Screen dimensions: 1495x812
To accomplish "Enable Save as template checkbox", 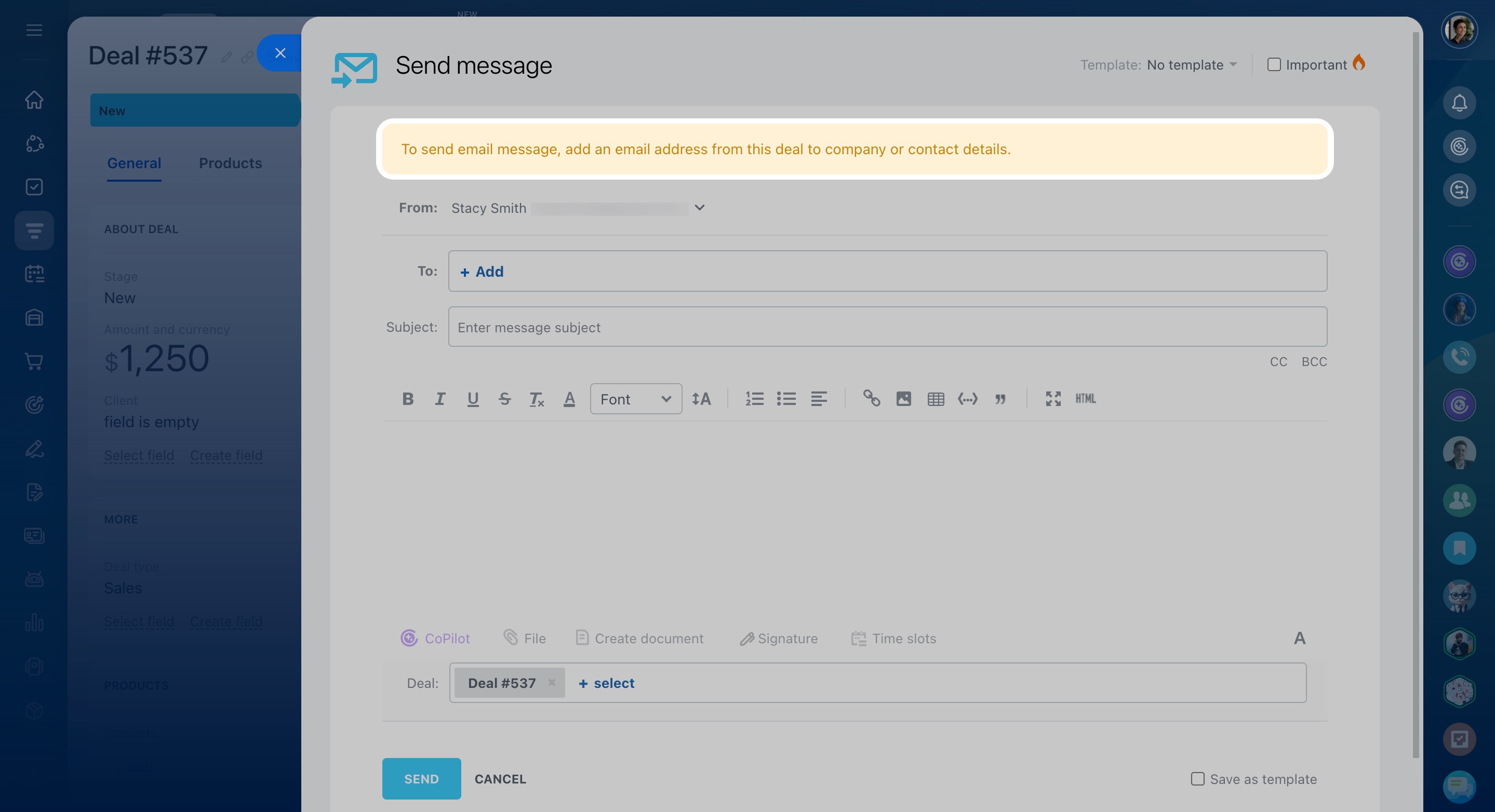I will pyautogui.click(x=1197, y=779).
